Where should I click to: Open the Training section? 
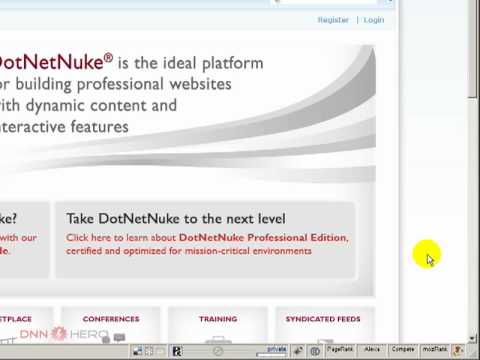tap(218, 319)
